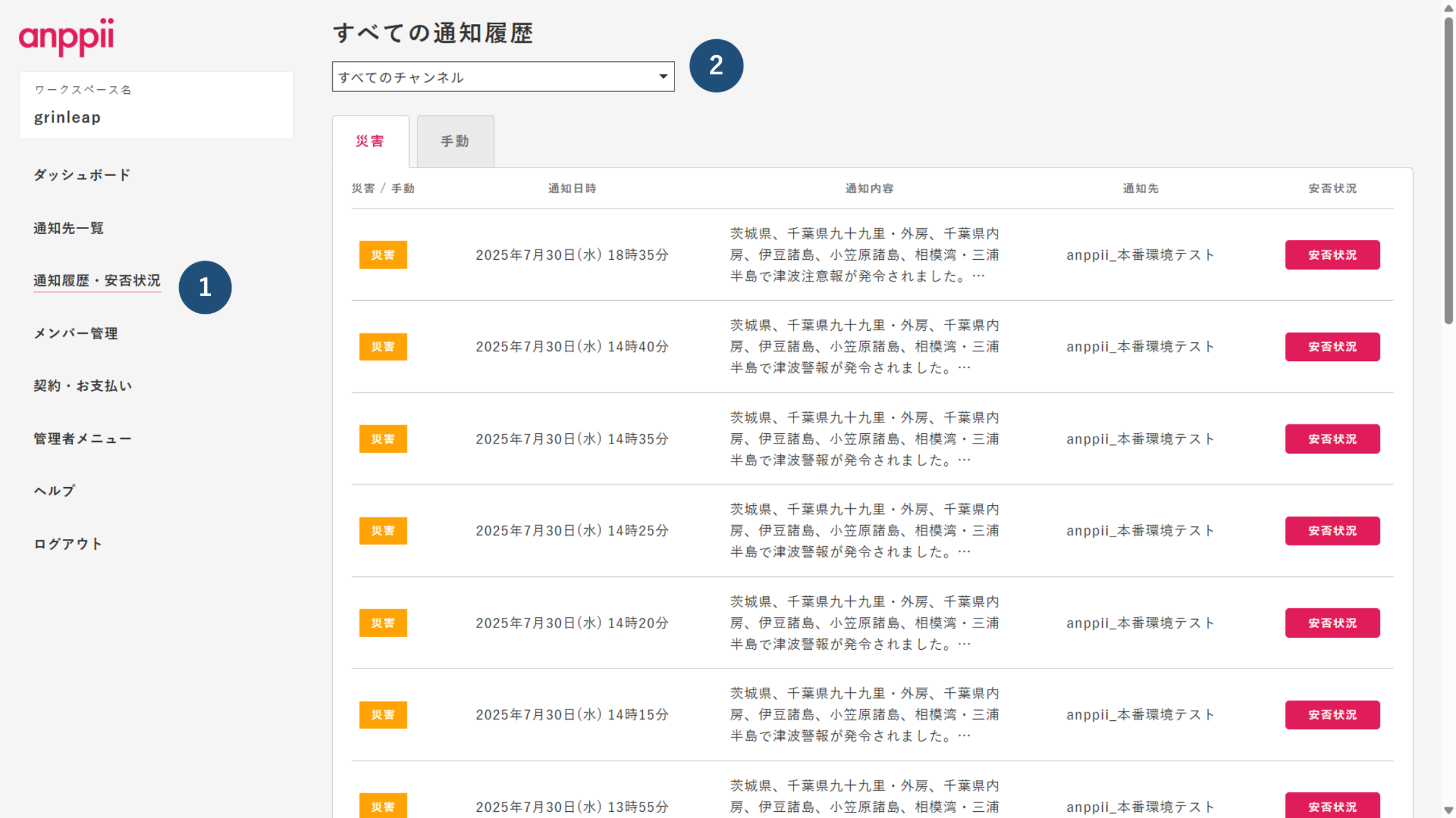Open ダッシュボード in the sidebar

(x=82, y=175)
